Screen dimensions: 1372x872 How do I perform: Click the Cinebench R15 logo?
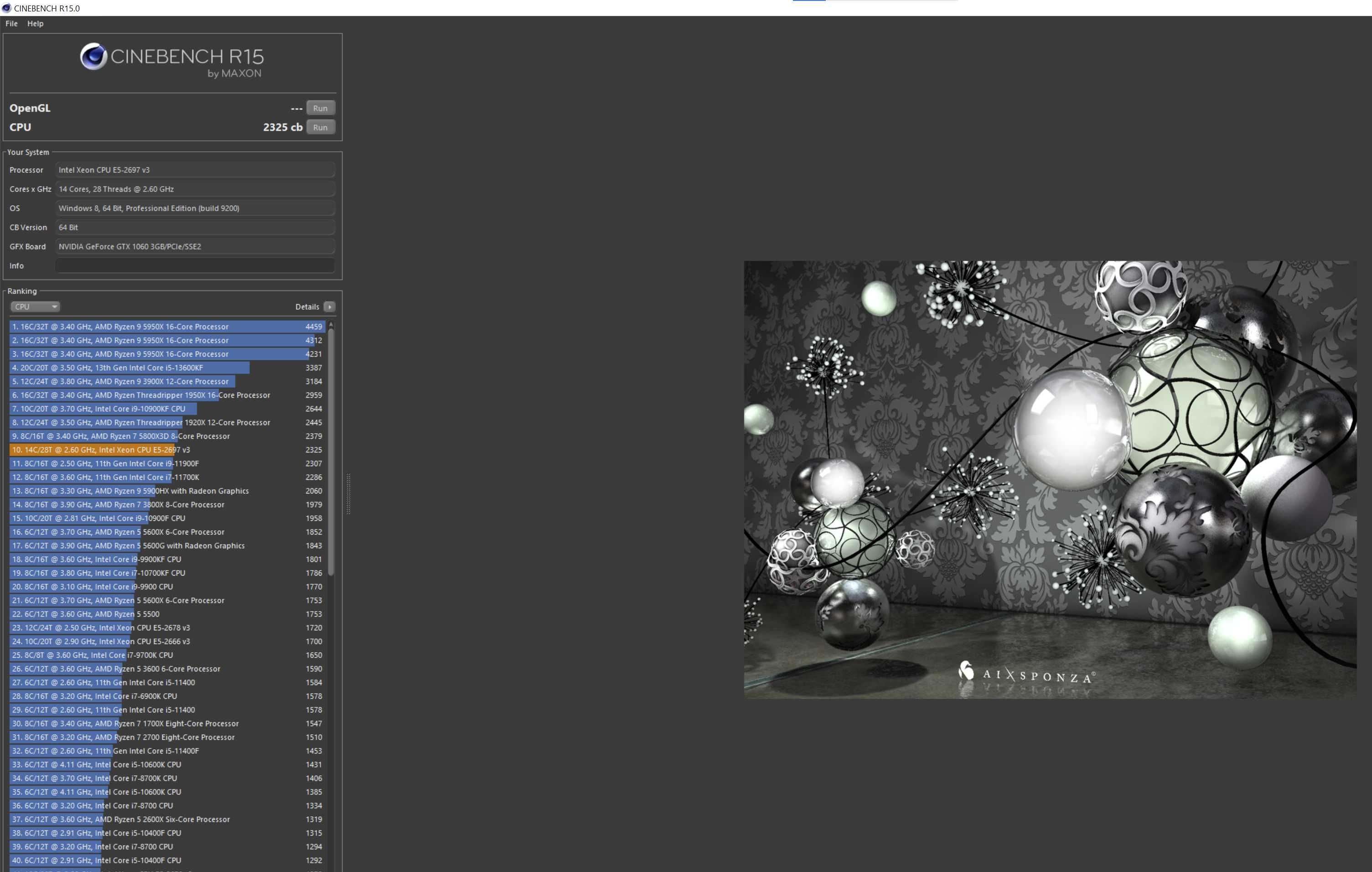point(171,60)
